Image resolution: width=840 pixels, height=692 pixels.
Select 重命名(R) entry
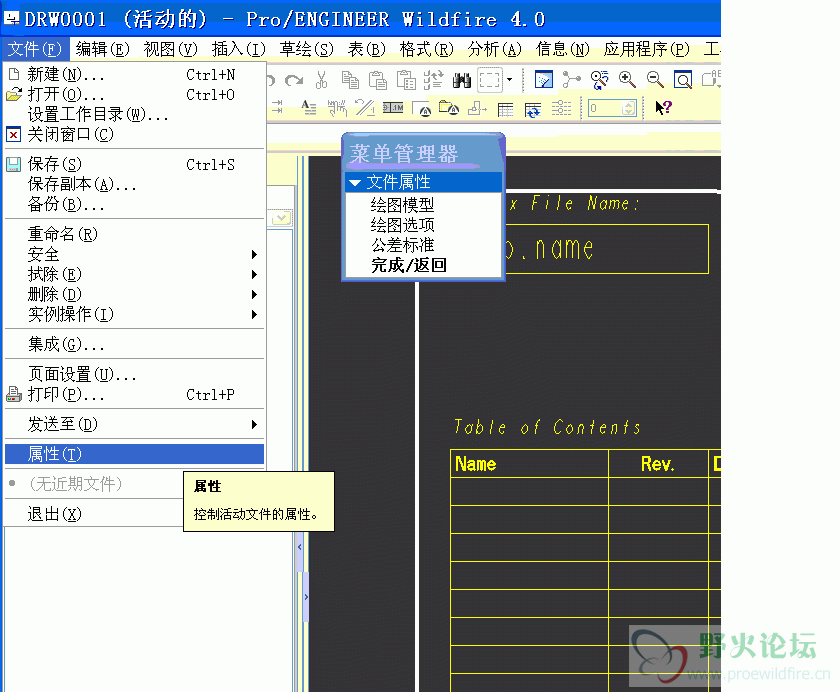[x=134, y=234]
